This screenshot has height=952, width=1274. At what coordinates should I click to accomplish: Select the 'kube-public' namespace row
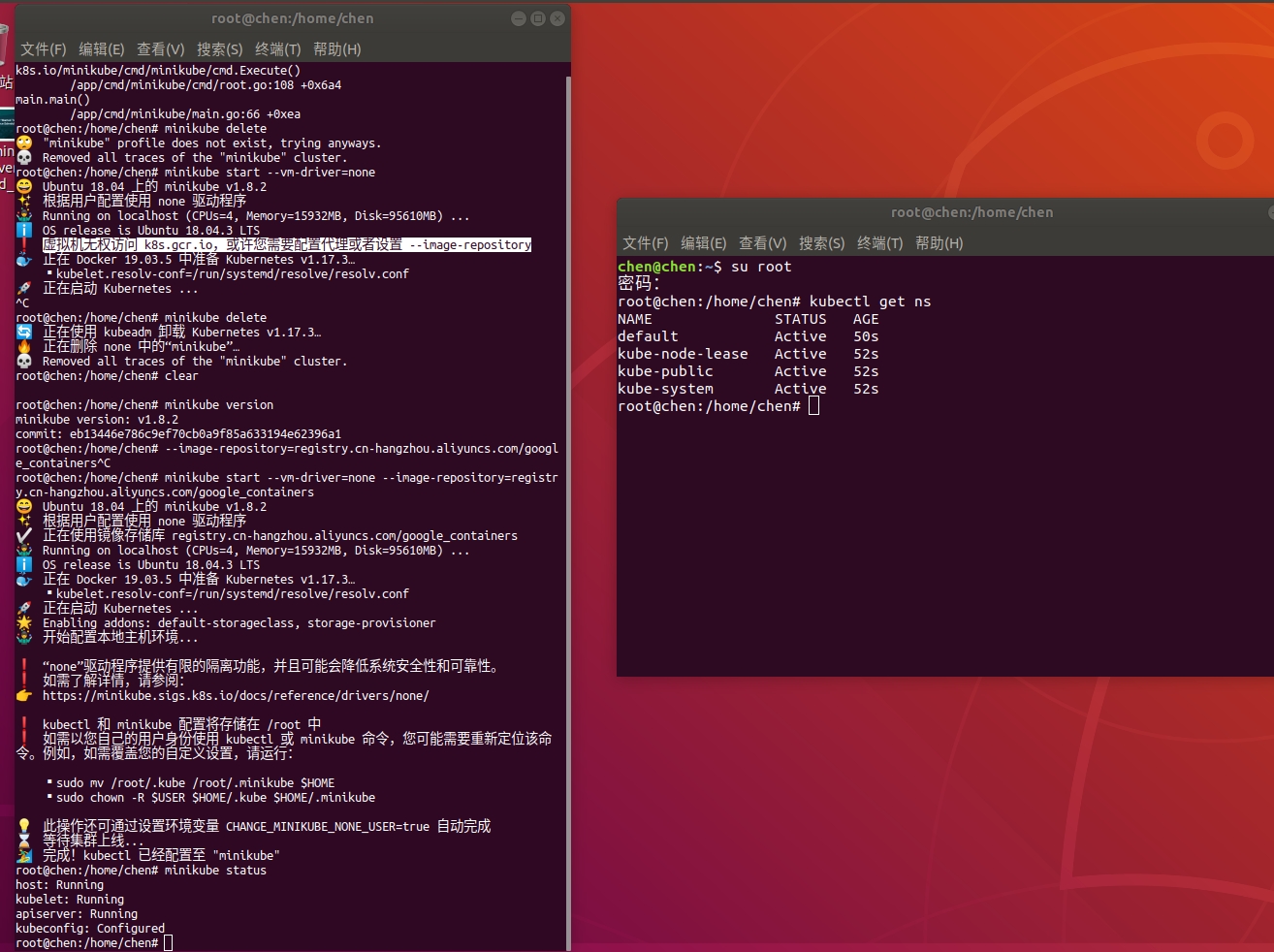[748, 371]
